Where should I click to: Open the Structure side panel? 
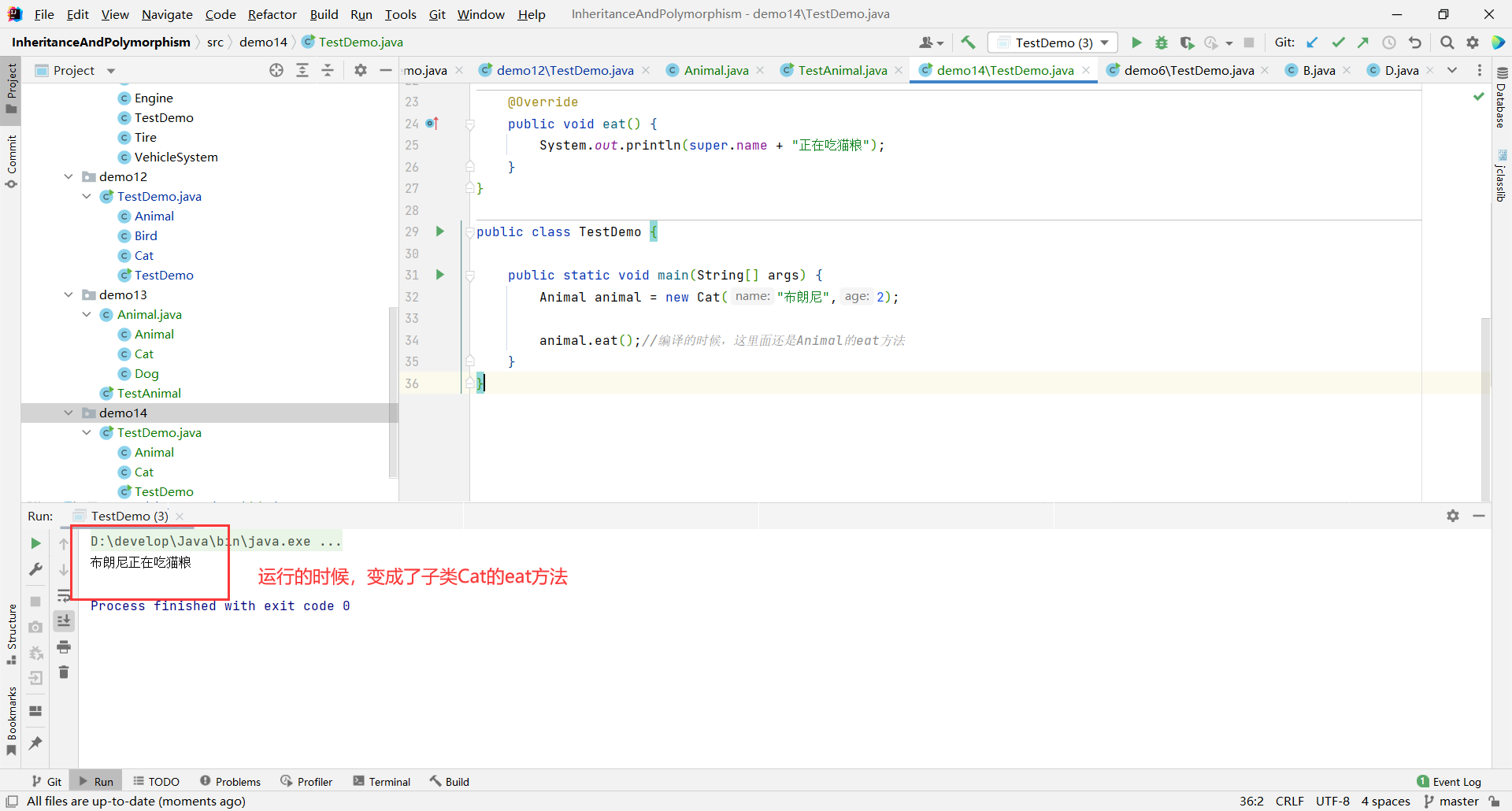11,634
